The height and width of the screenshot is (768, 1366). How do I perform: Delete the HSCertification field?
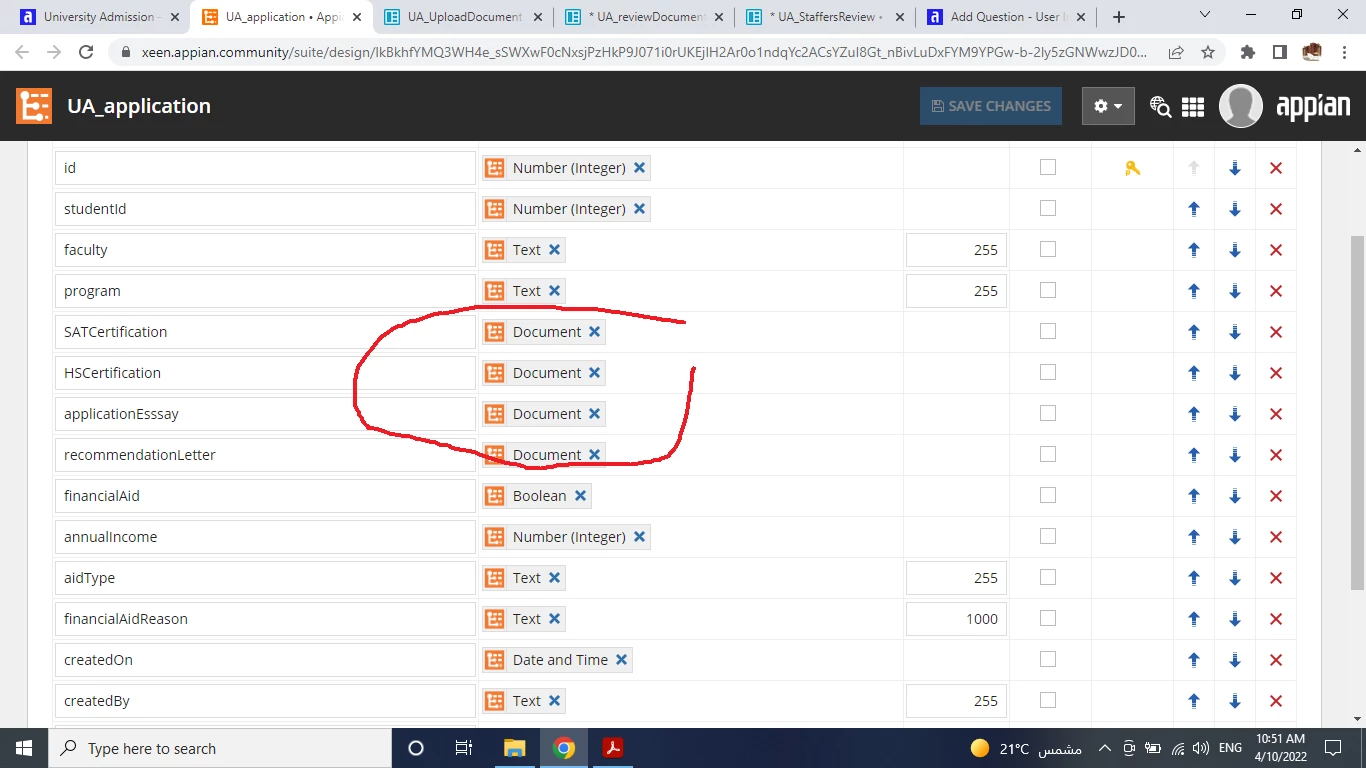coord(1276,373)
